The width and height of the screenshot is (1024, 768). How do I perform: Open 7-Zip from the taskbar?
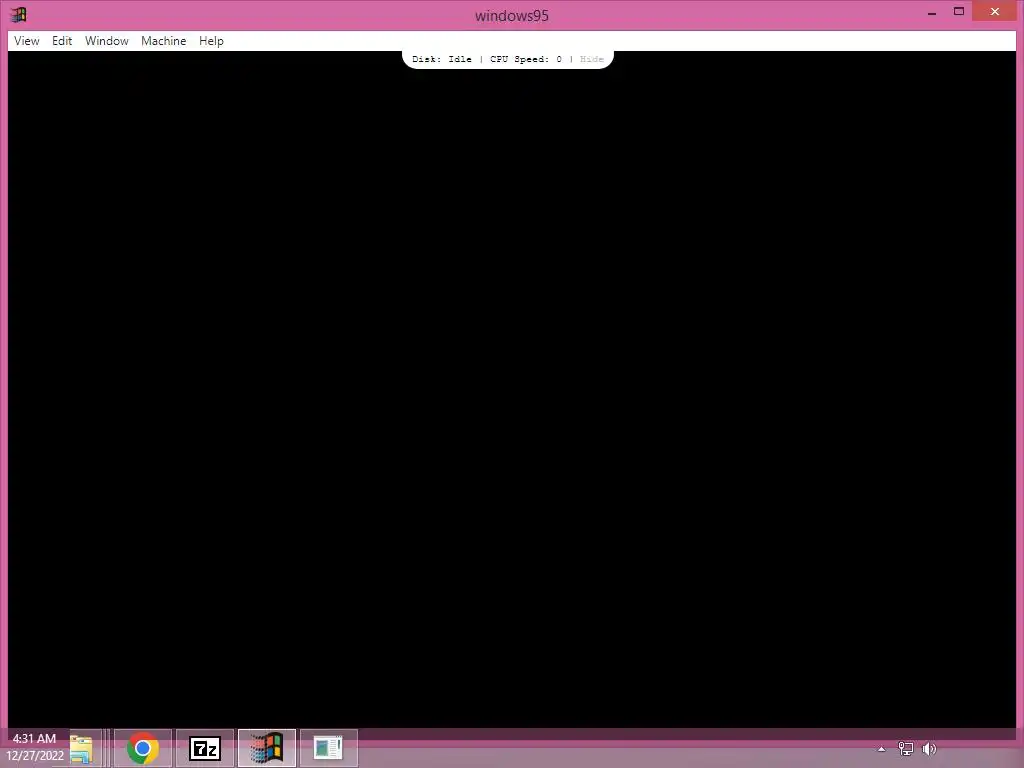(x=204, y=748)
